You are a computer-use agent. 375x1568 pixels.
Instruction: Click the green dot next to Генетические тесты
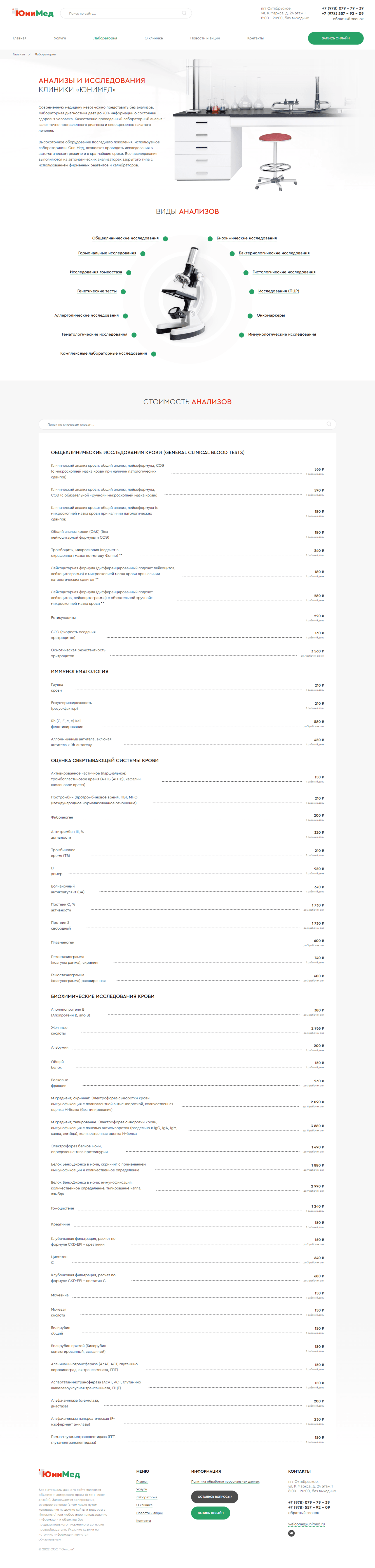coord(123,292)
